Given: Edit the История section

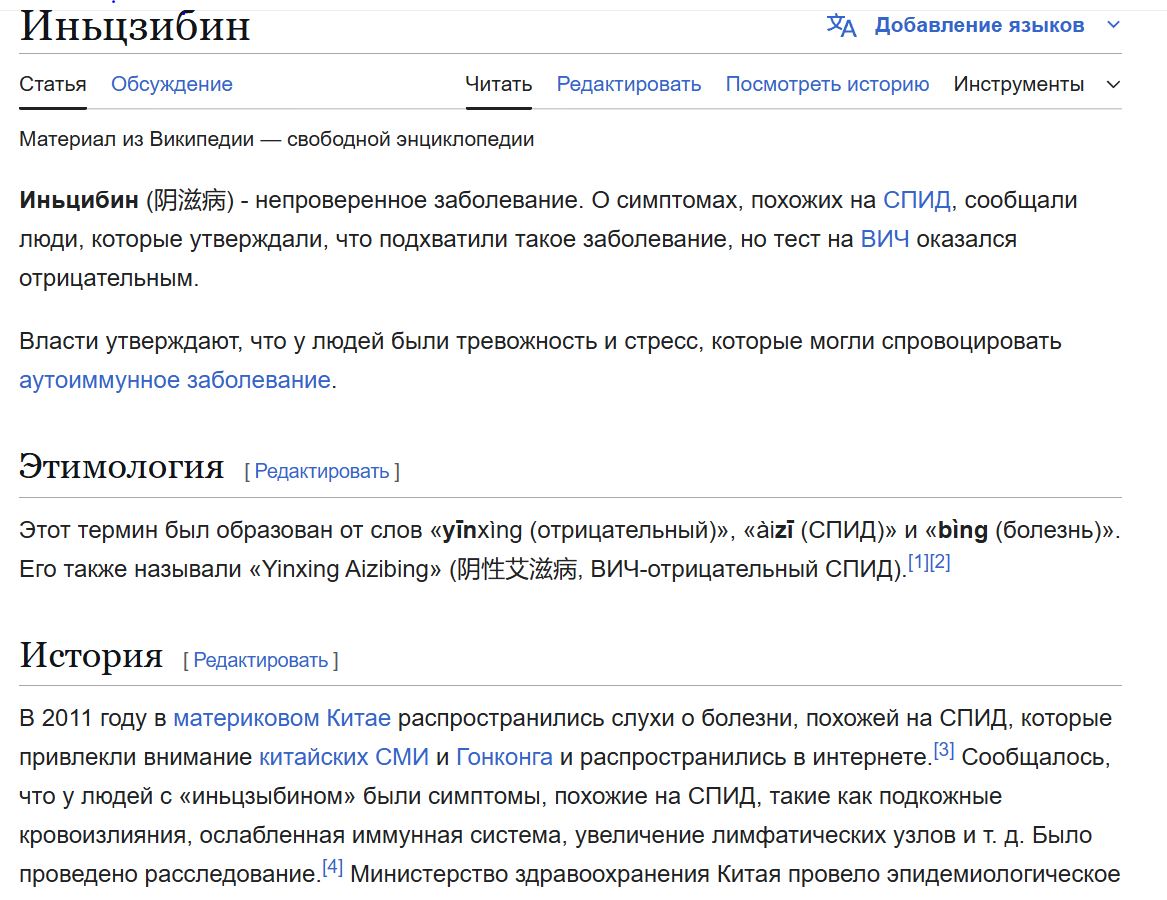Looking at the screenshot, I should coord(260,660).
